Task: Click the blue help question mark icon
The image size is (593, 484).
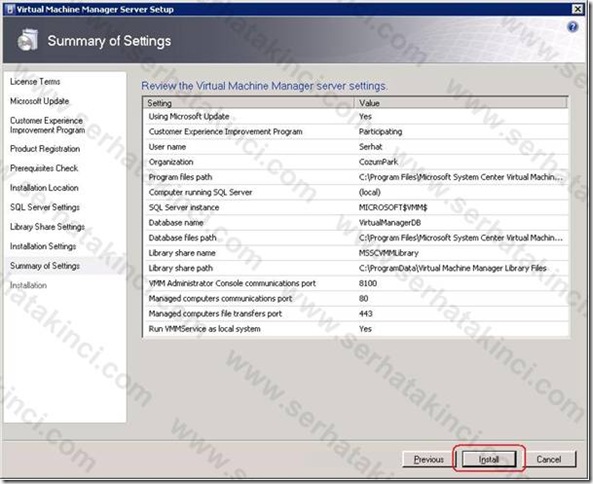Action: [573, 27]
